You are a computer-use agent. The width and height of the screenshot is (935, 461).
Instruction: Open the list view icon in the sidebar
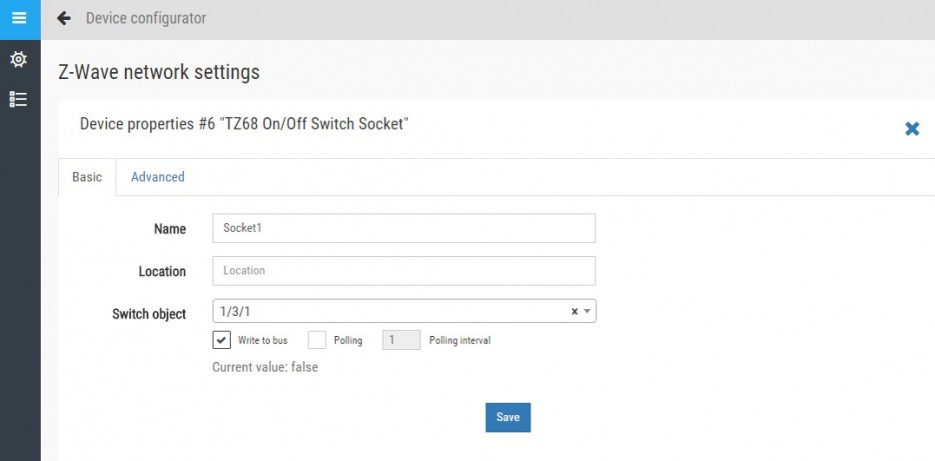[19, 100]
